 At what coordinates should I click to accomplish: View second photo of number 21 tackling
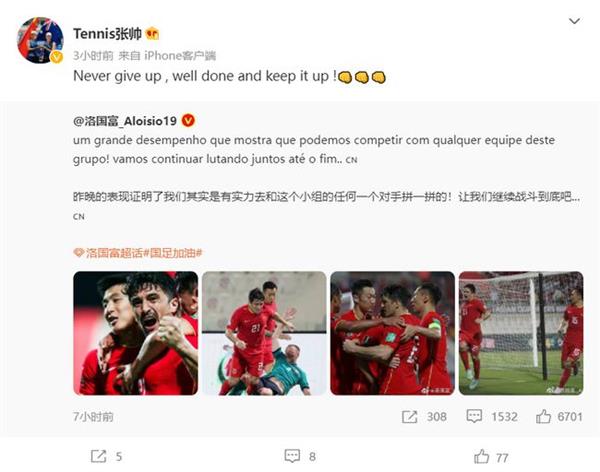[264, 333]
